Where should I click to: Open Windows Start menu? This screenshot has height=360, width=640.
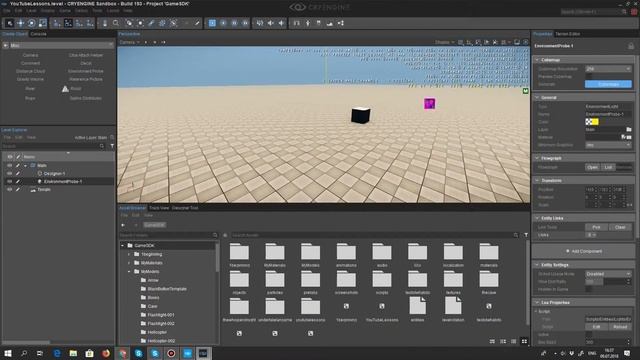(7, 353)
